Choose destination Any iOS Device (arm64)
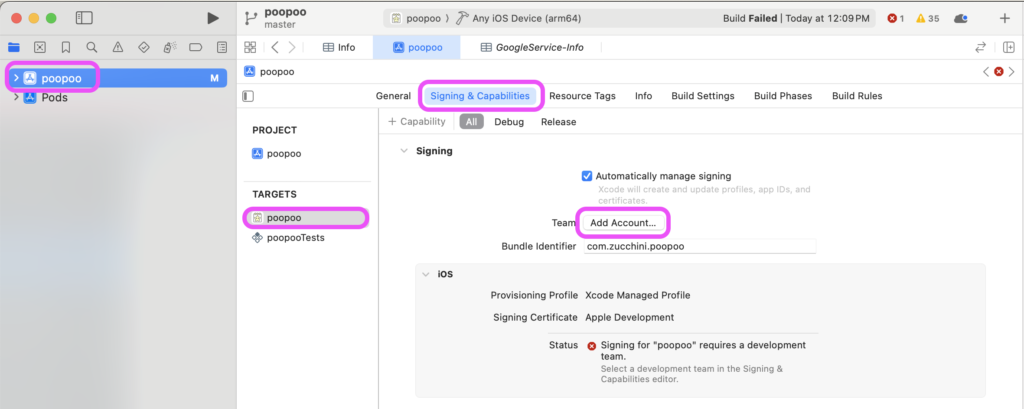The height and width of the screenshot is (409, 1024). click(x=519, y=18)
